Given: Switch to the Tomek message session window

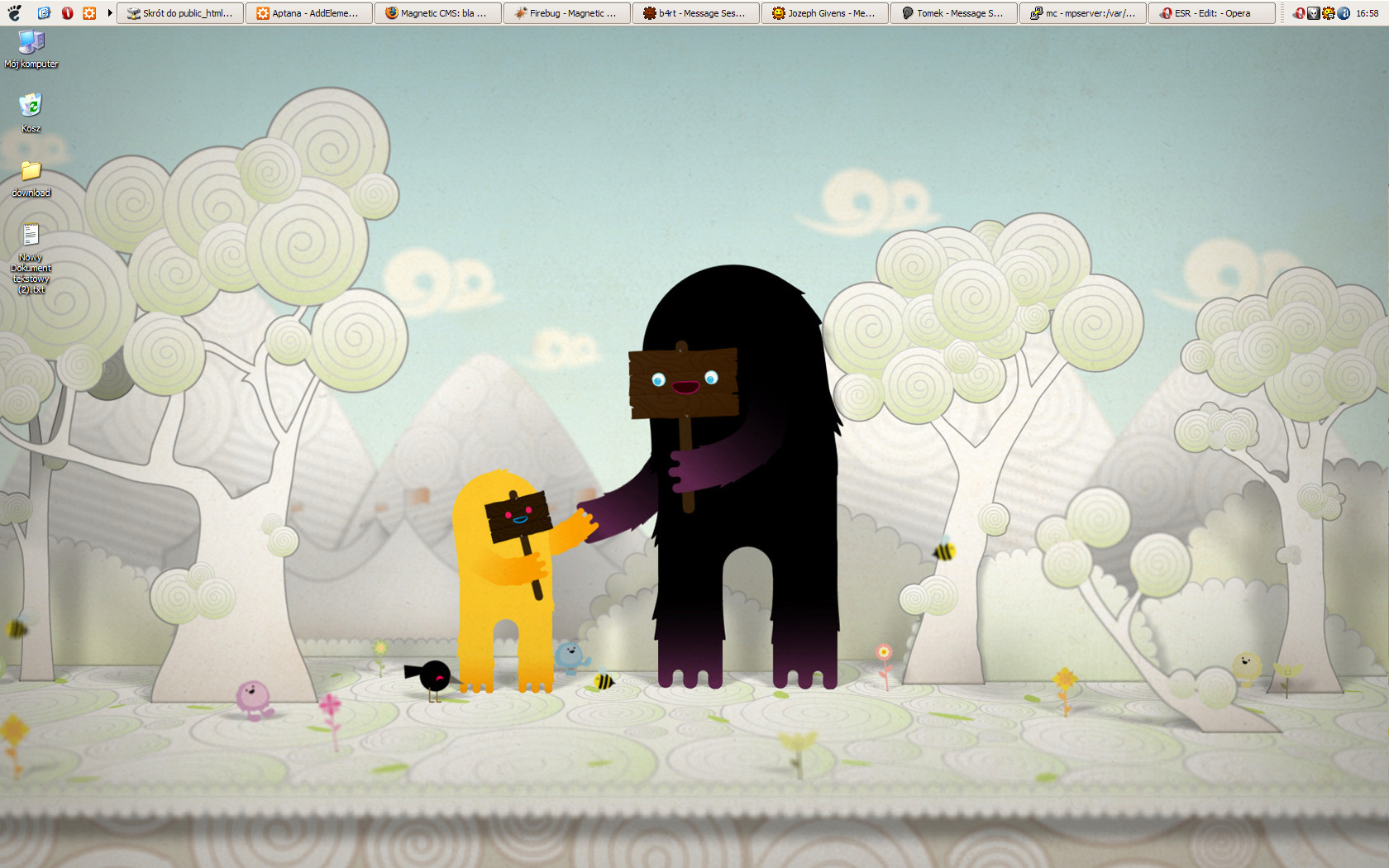Looking at the screenshot, I should [x=954, y=13].
